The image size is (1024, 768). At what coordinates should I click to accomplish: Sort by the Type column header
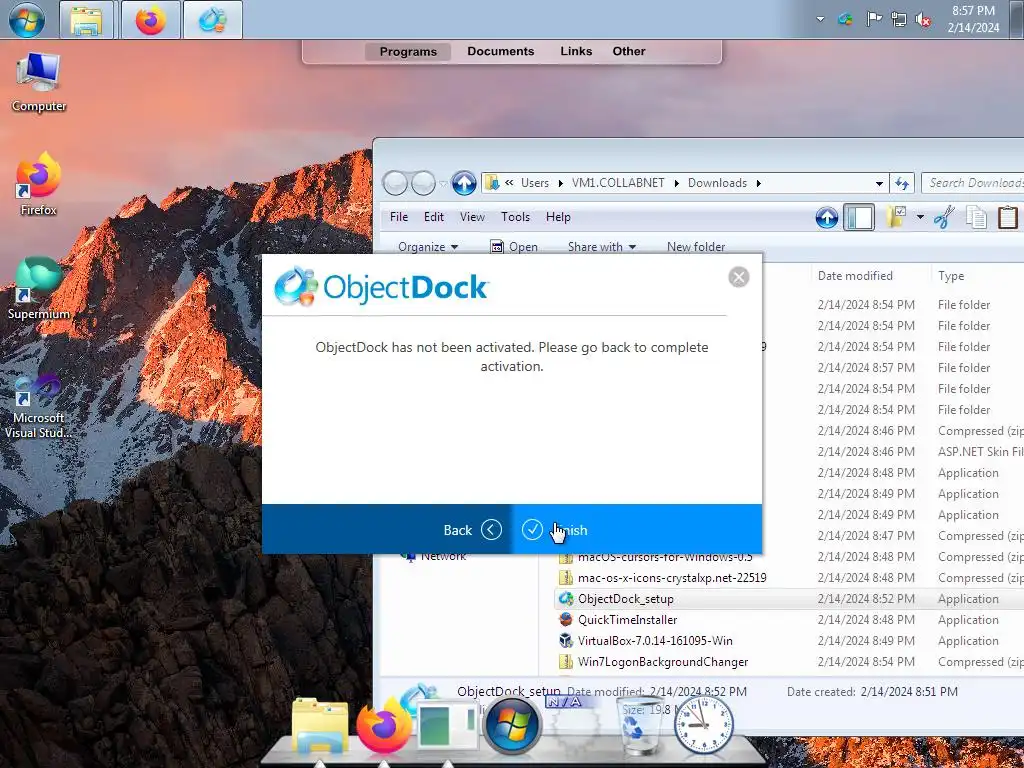951,276
